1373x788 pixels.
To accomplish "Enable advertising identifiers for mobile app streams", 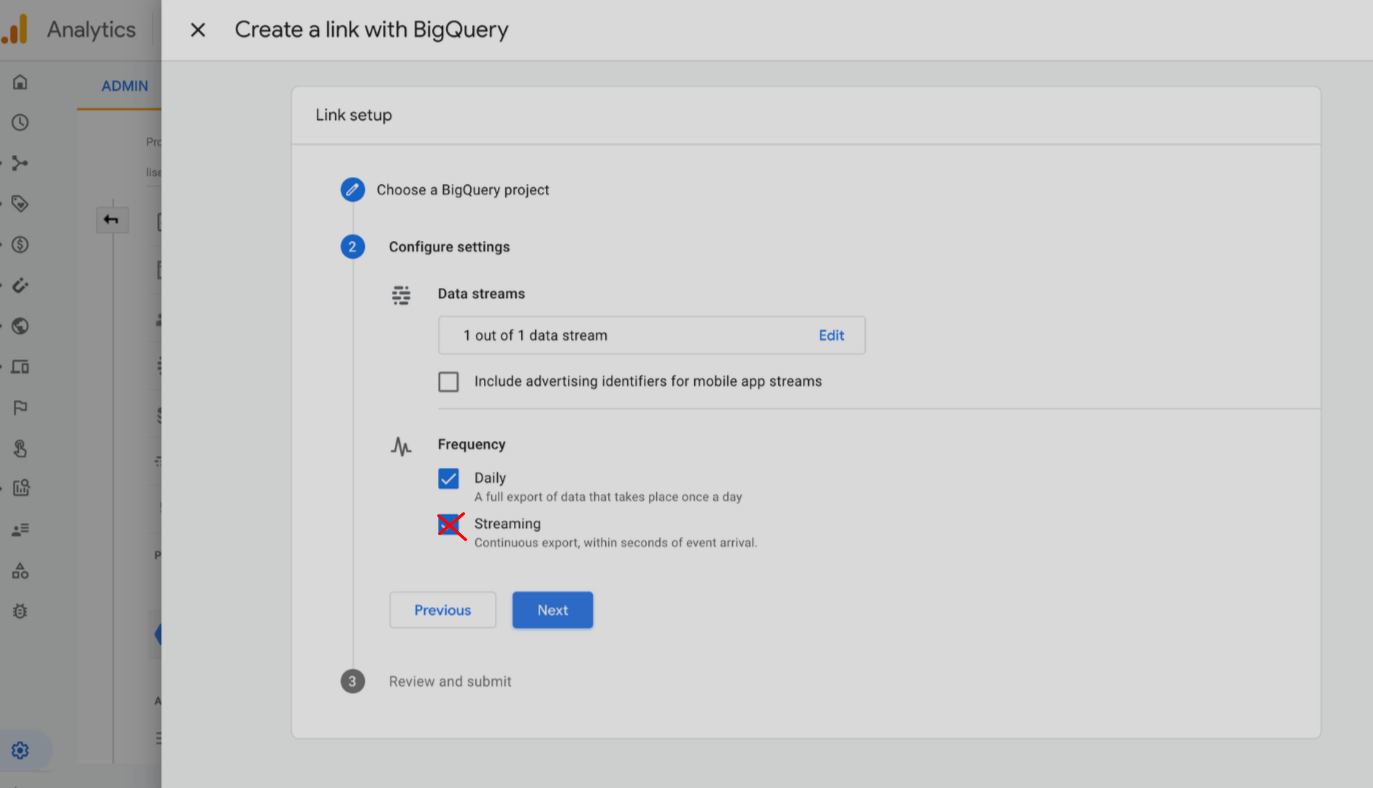I will [449, 382].
